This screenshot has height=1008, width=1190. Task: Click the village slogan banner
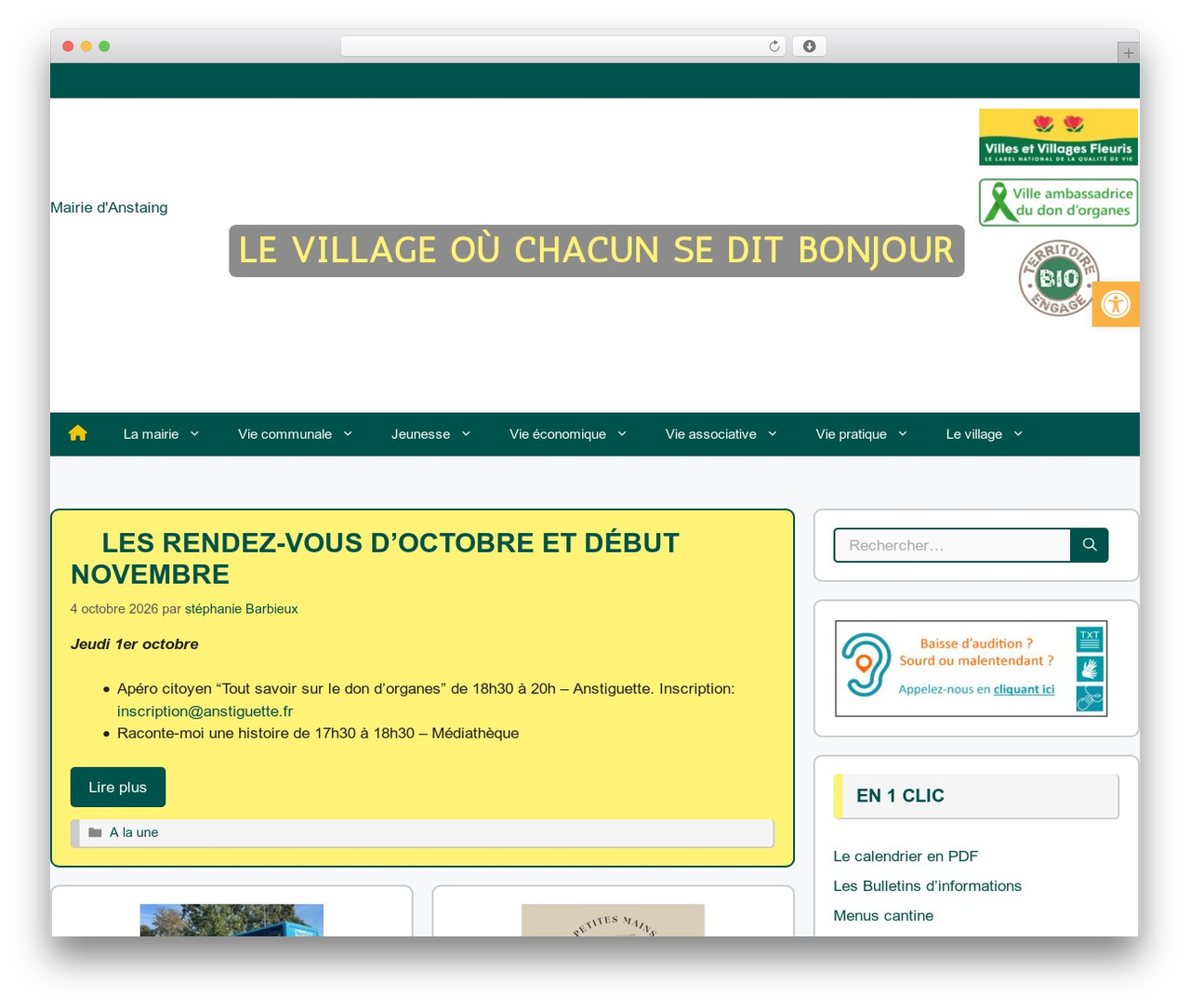(597, 250)
